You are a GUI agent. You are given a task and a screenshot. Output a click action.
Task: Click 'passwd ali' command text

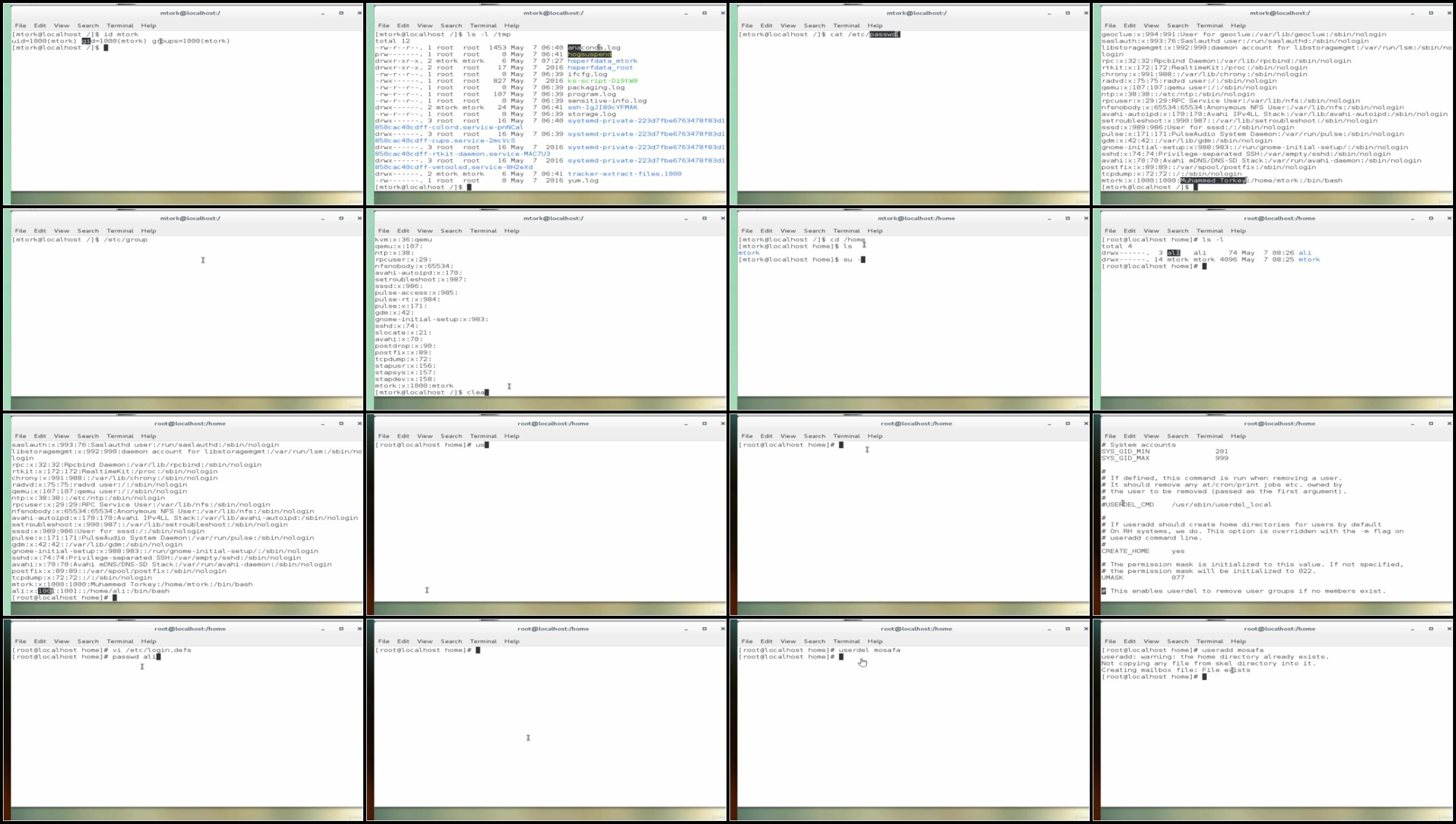pyautogui.click(x=134, y=657)
